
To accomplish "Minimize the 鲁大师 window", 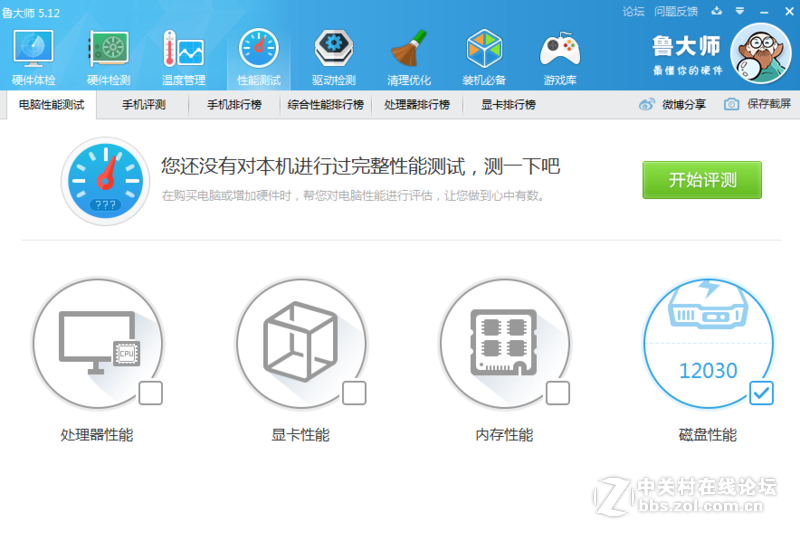I will coord(764,11).
